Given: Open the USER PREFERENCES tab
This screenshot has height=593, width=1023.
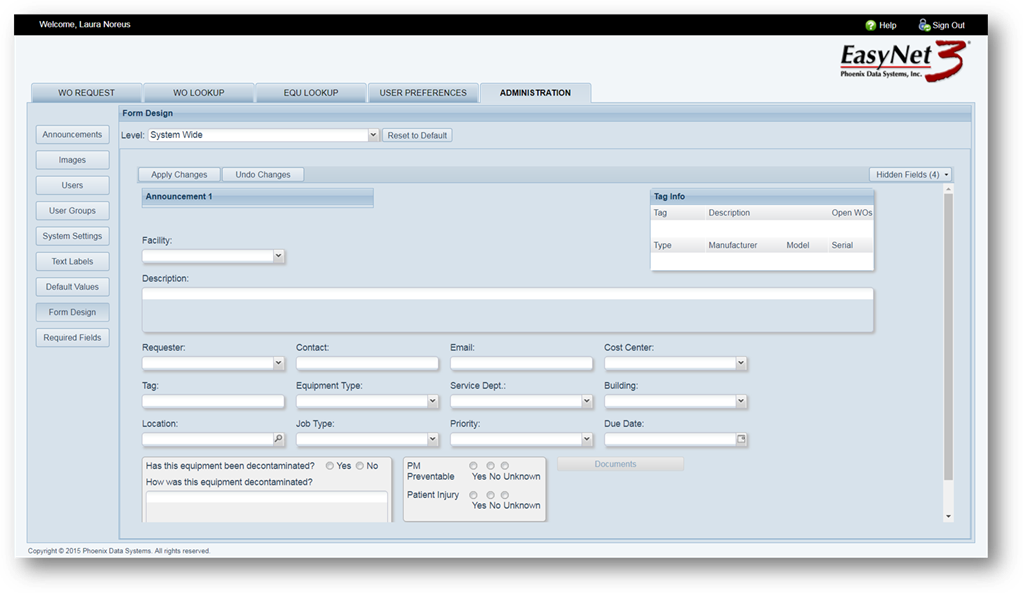Looking at the screenshot, I should 423,93.
